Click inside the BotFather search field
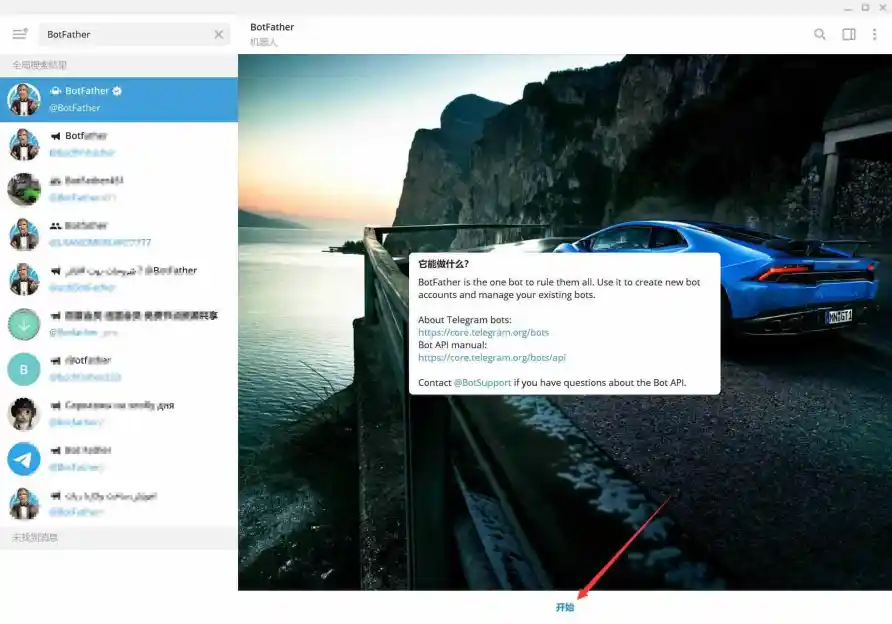The height and width of the screenshot is (624, 892). pyautogui.click(x=125, y=34)
